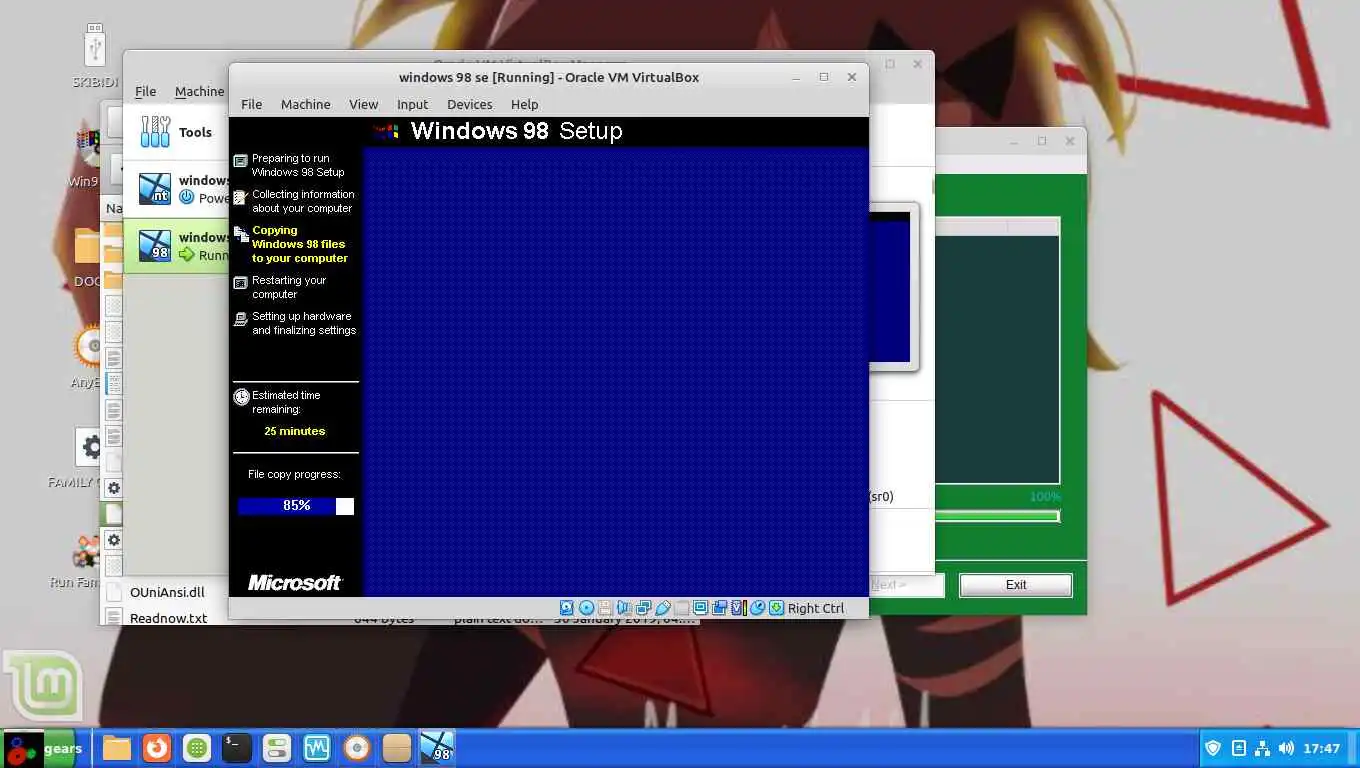
Task: Click 'Setting up hardware and finalizing settings' step
Action: tap(304, 323)
